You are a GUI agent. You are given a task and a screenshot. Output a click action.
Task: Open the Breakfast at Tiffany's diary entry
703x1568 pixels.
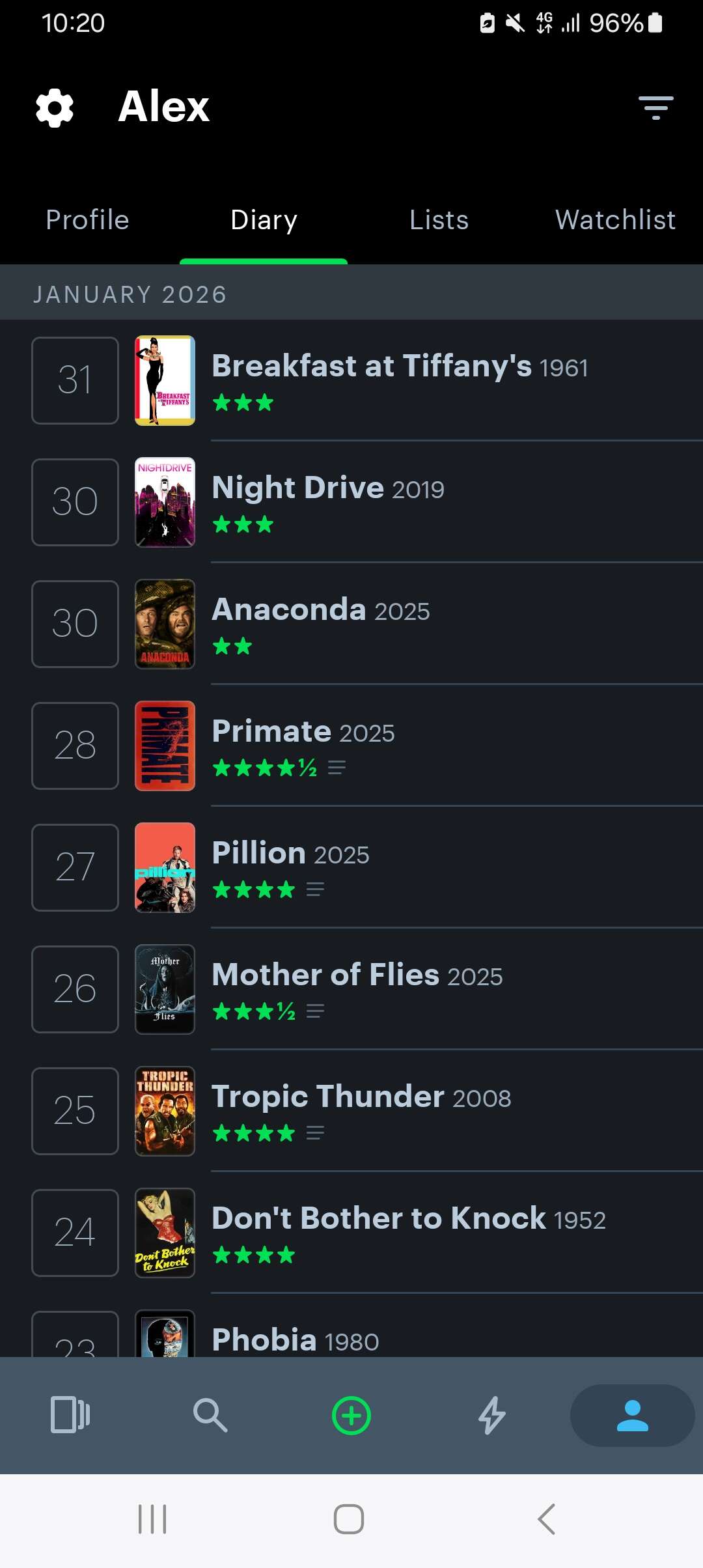click(x=400, y=367)
